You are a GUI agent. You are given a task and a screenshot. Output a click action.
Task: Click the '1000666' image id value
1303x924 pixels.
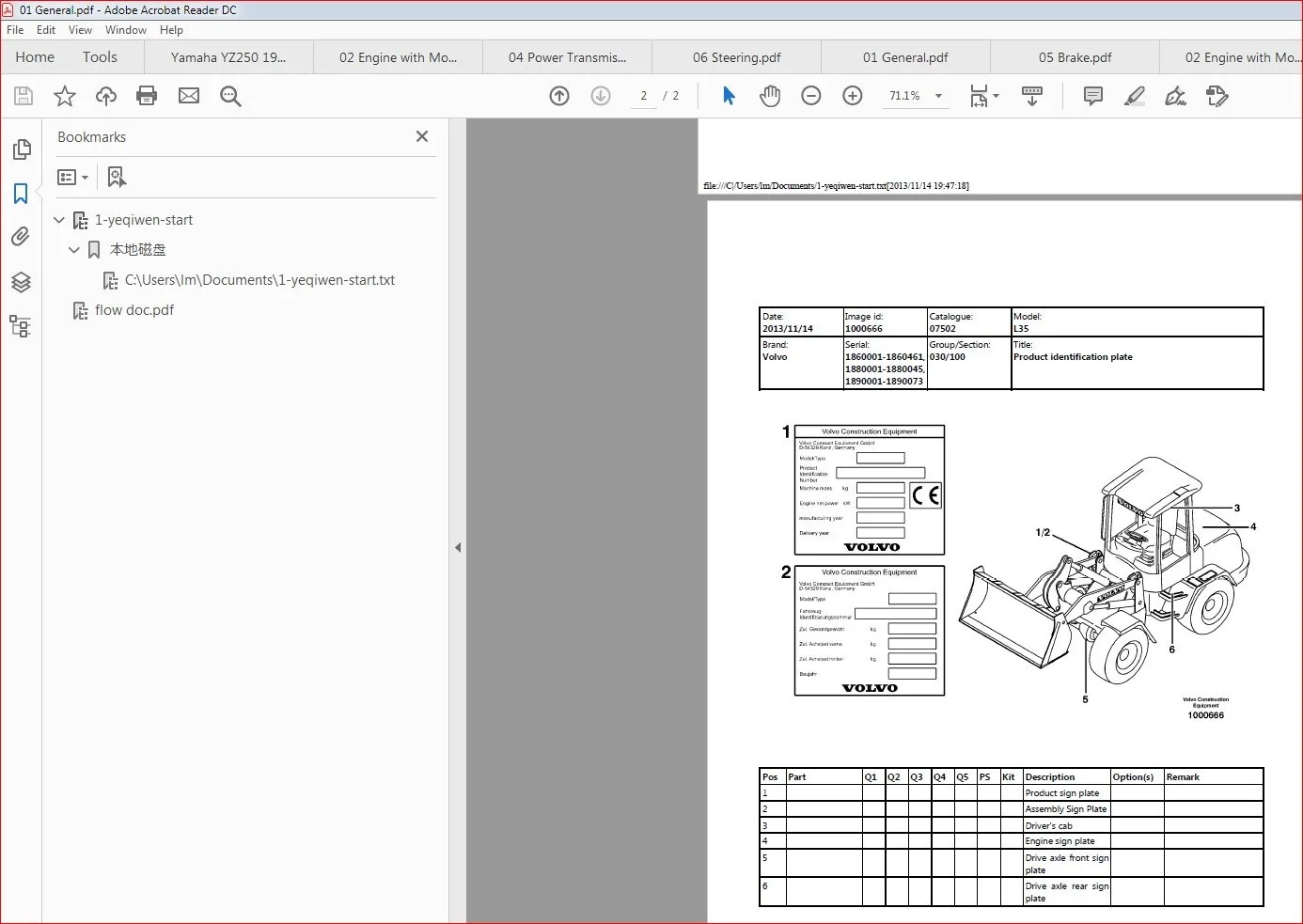coord(863,329)
